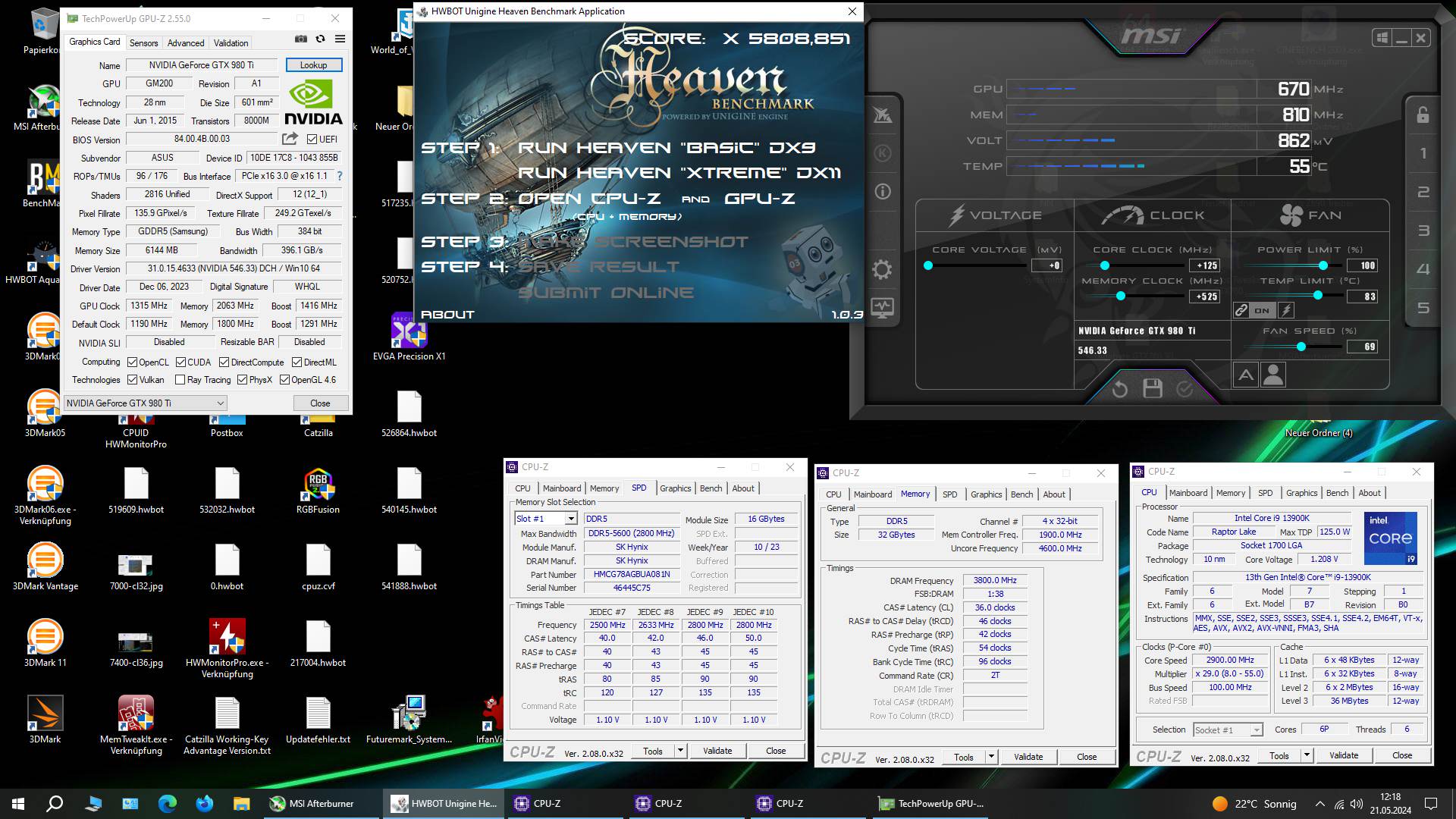The width and height of the screenshot is (1456, 819).
Task: Open the GPU-Z hamburger menu icon
Action: coord(340,39)
